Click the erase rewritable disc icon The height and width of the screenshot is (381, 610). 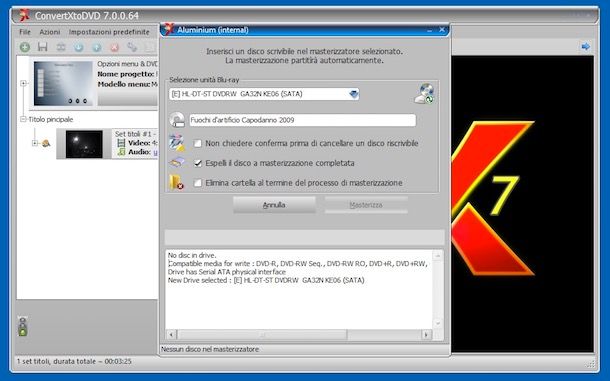(177, 143)
